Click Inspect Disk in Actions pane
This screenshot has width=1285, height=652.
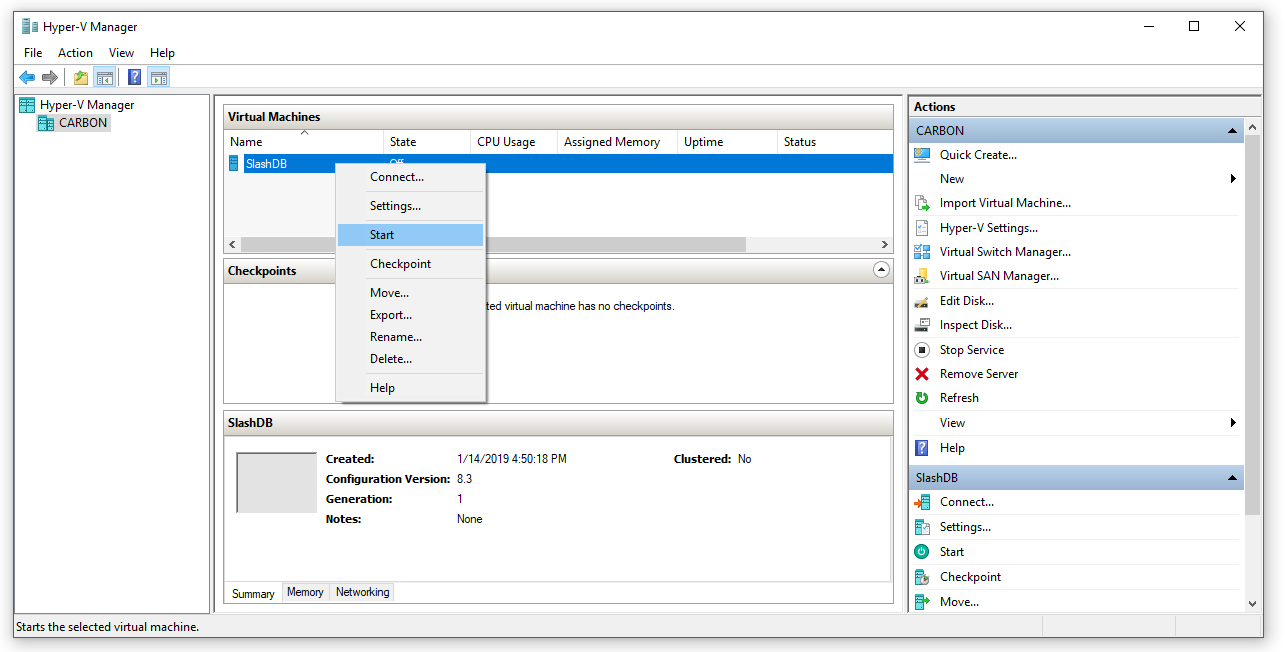click(975, 325)
